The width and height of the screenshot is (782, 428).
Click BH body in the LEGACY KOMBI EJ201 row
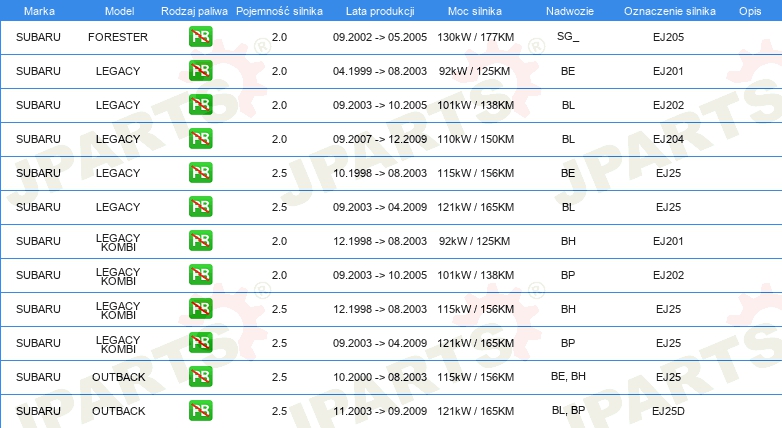568,241
